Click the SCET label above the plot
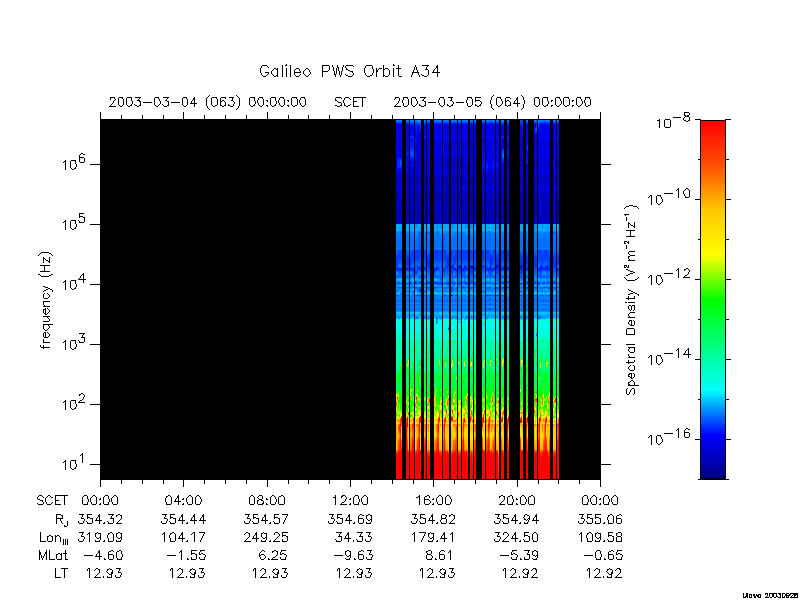 pos(350,102)
